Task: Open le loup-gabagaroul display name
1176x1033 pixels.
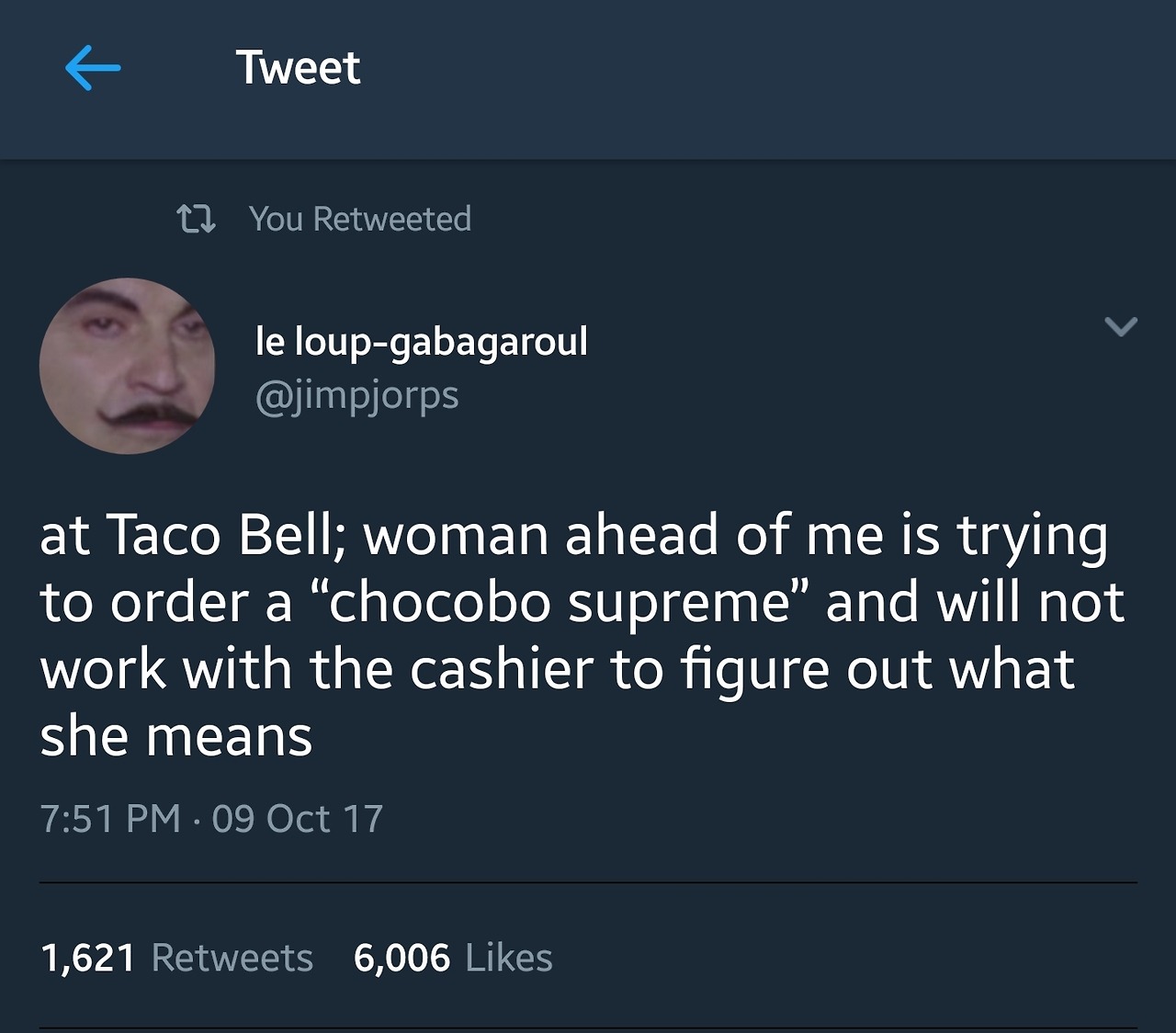Action: [x=421, y=342]
